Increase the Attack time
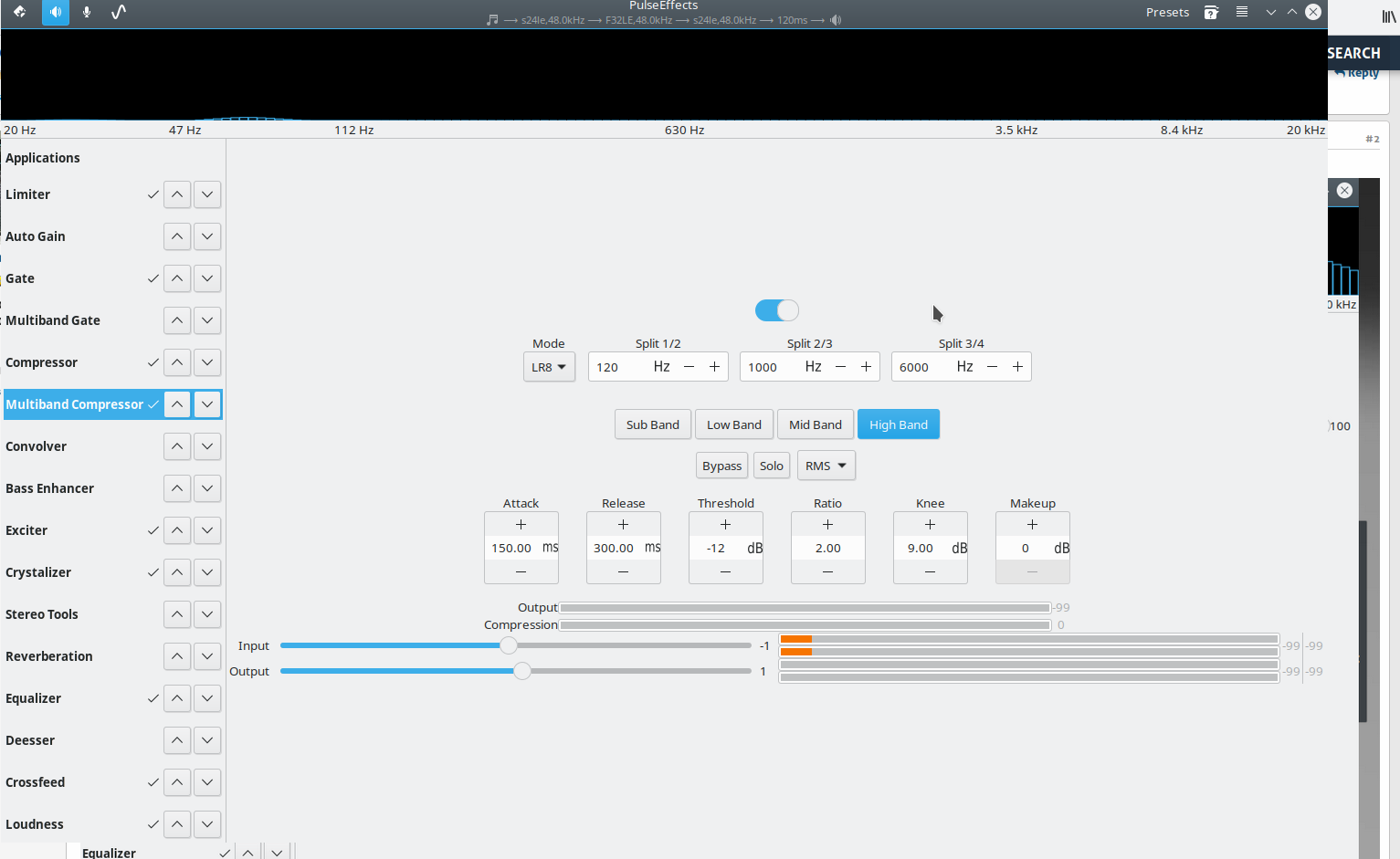 521,525
